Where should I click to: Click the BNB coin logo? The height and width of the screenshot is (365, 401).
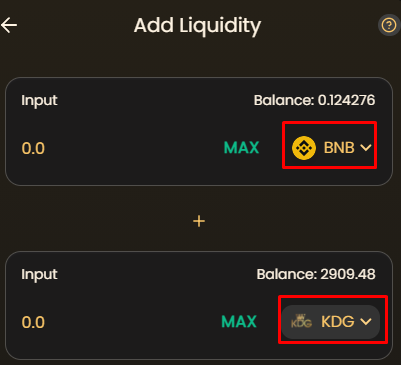point(304,148)
